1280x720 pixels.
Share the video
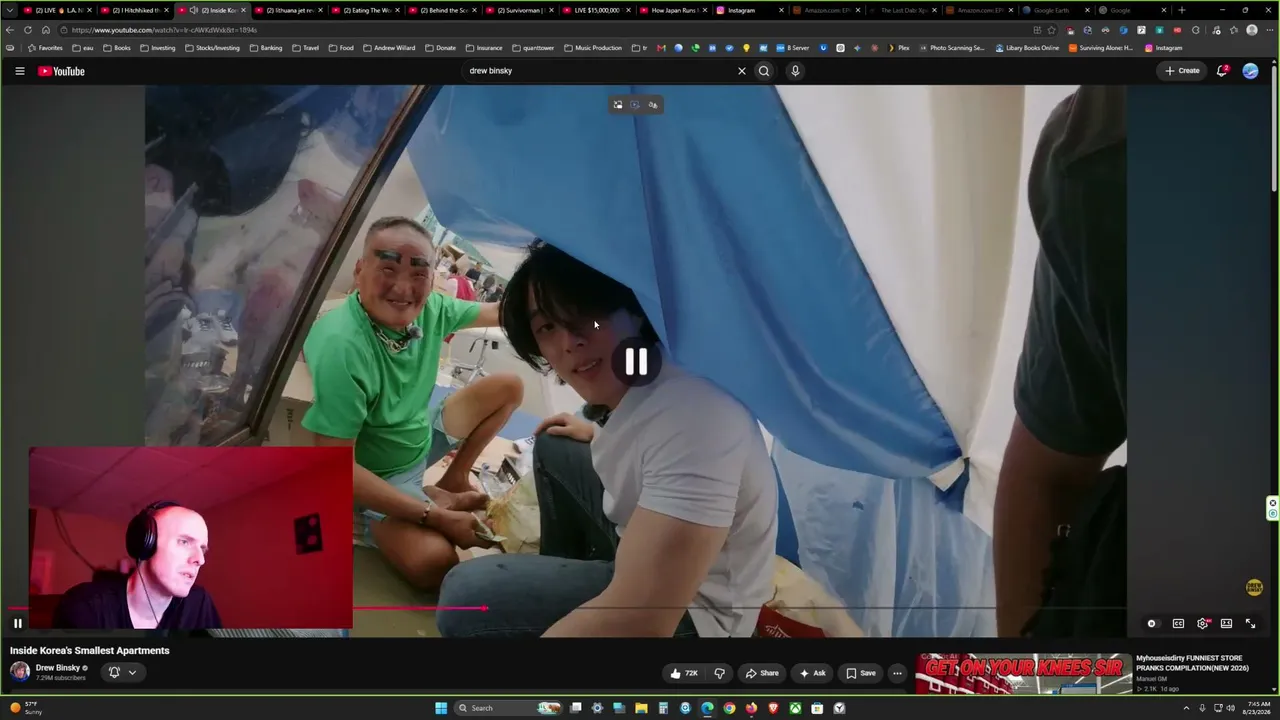click(x=762, y=673)
